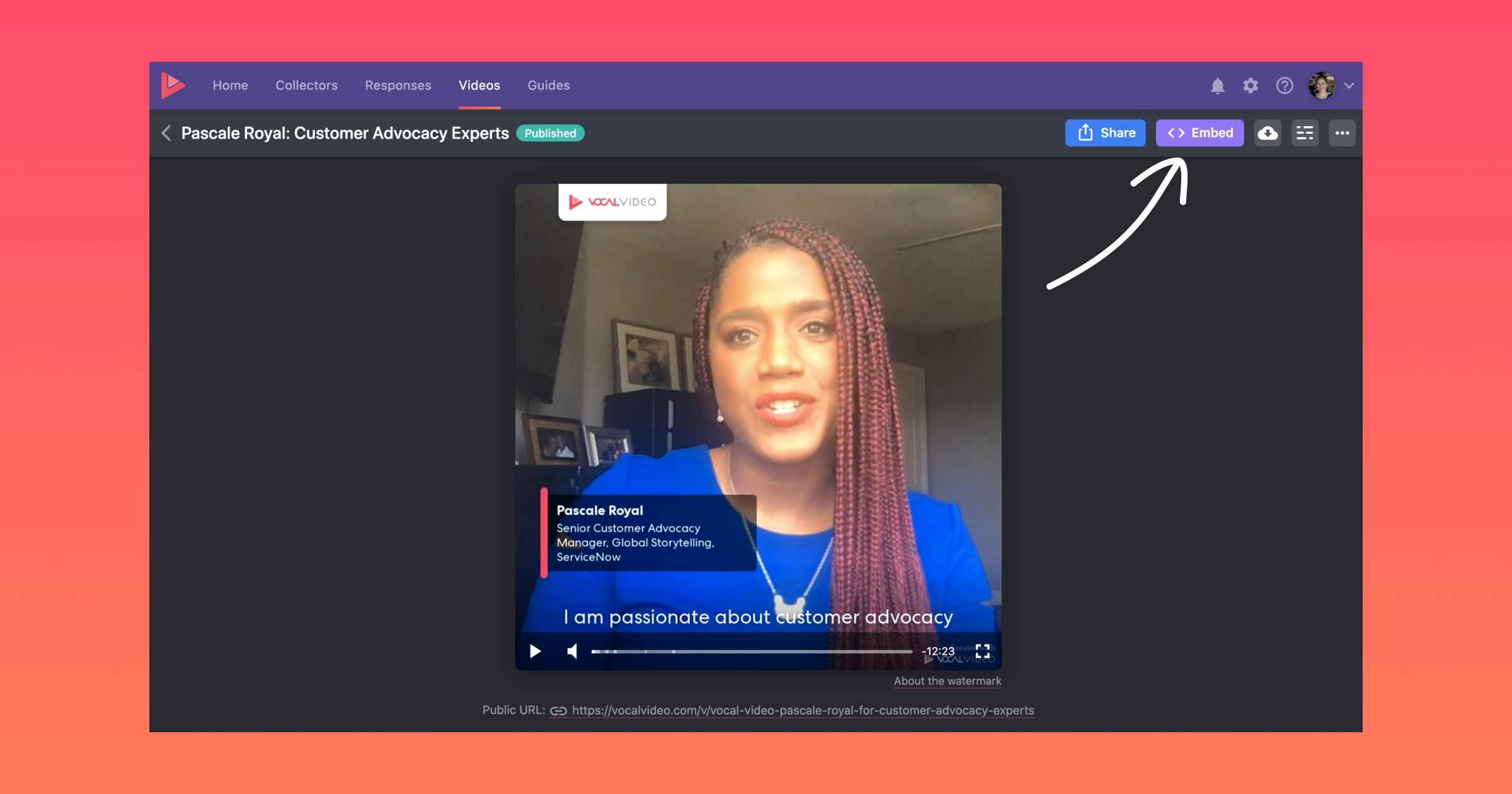
Task: Go back using the left chevron
Action: coord(166,133)
